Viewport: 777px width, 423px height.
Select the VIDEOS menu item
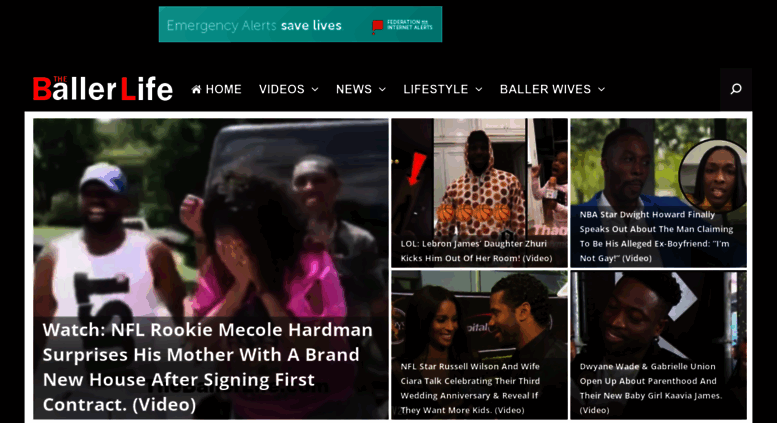coord(281,89)
